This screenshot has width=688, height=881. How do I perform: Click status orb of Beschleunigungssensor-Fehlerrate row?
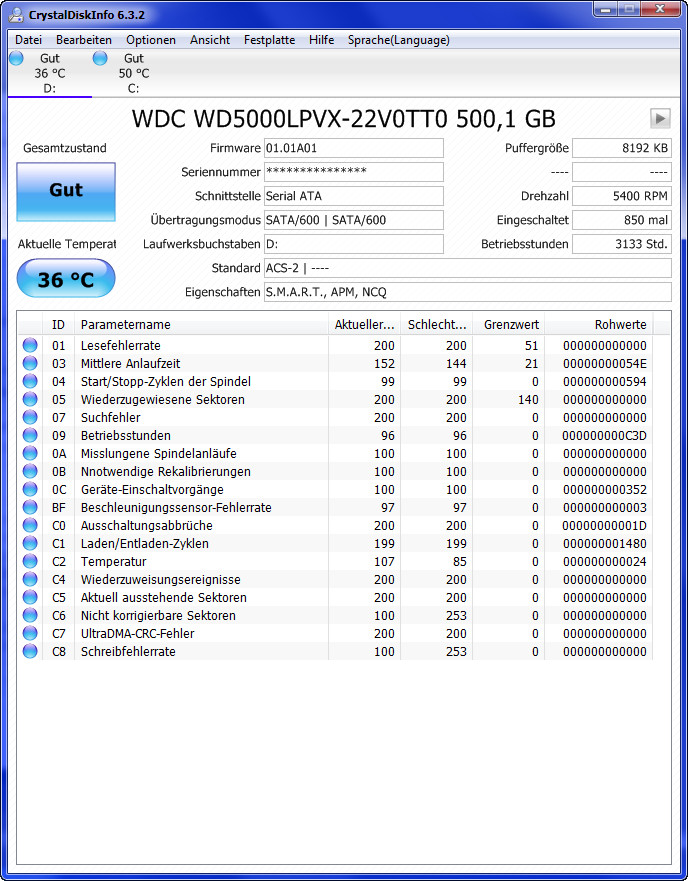coord(30,507)
